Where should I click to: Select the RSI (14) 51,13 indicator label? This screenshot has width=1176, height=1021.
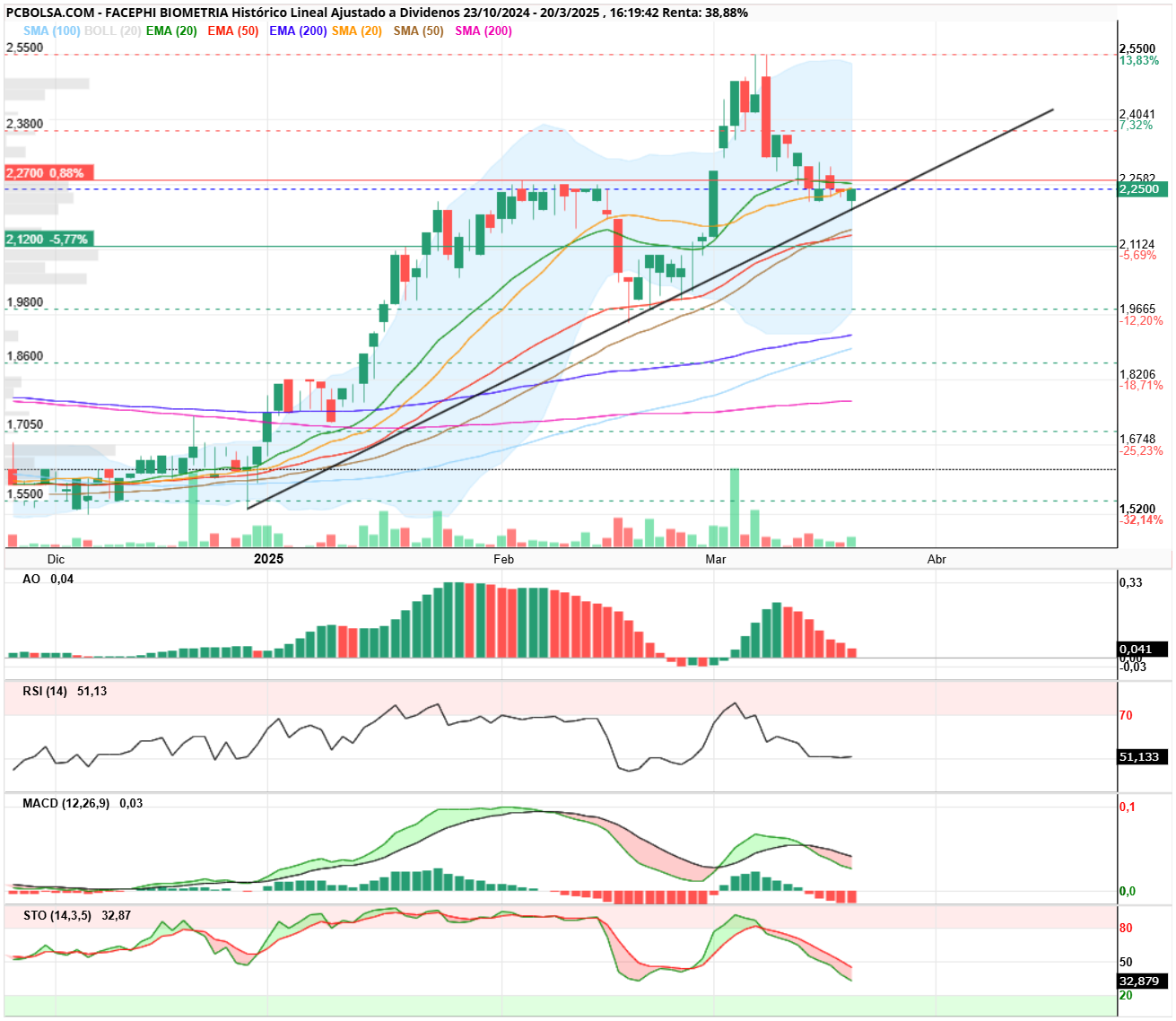[x=65, y=691]
